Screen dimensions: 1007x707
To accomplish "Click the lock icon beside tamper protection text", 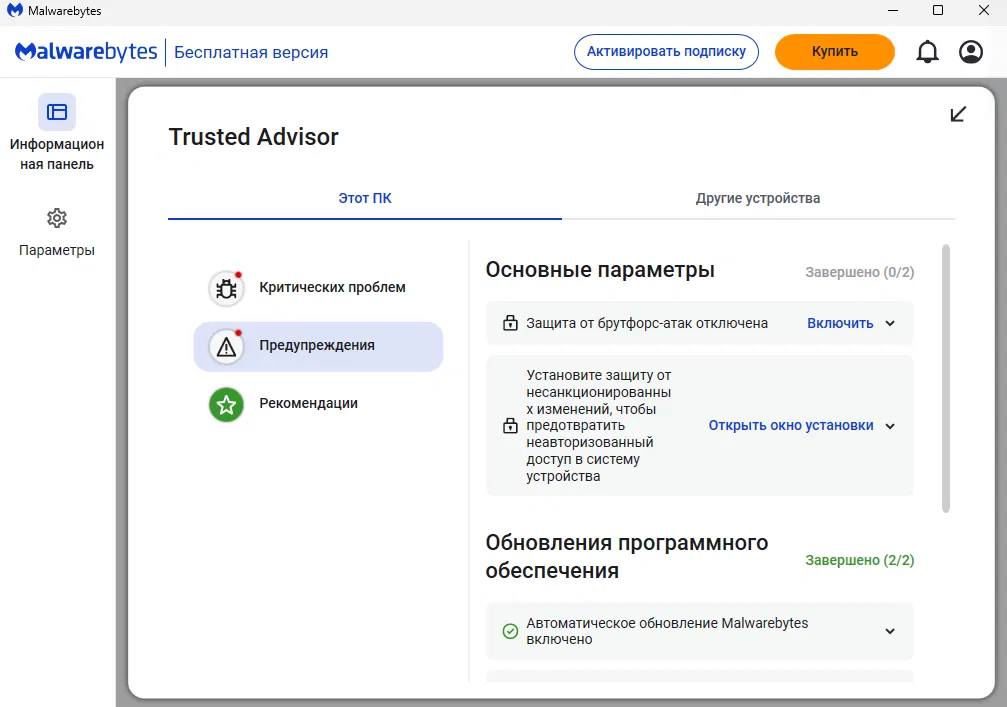I will pos(510,426).
